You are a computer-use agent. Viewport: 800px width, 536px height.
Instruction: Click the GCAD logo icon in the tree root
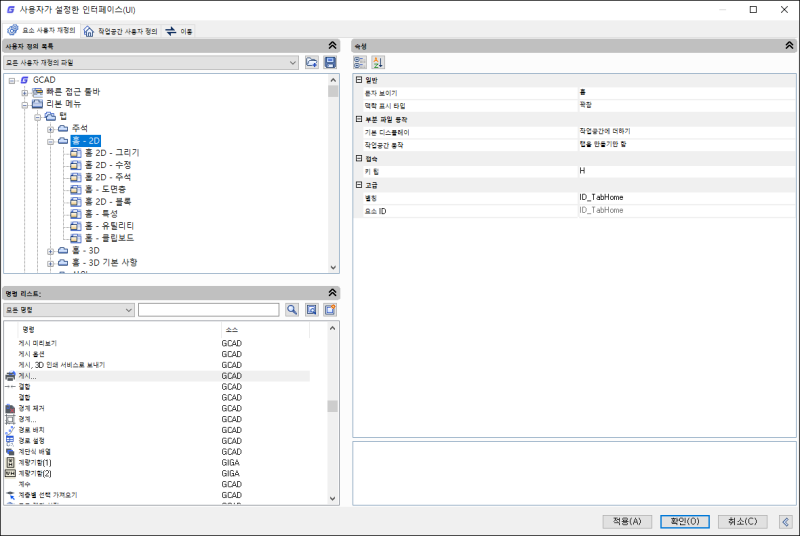[x=24, y=80]
